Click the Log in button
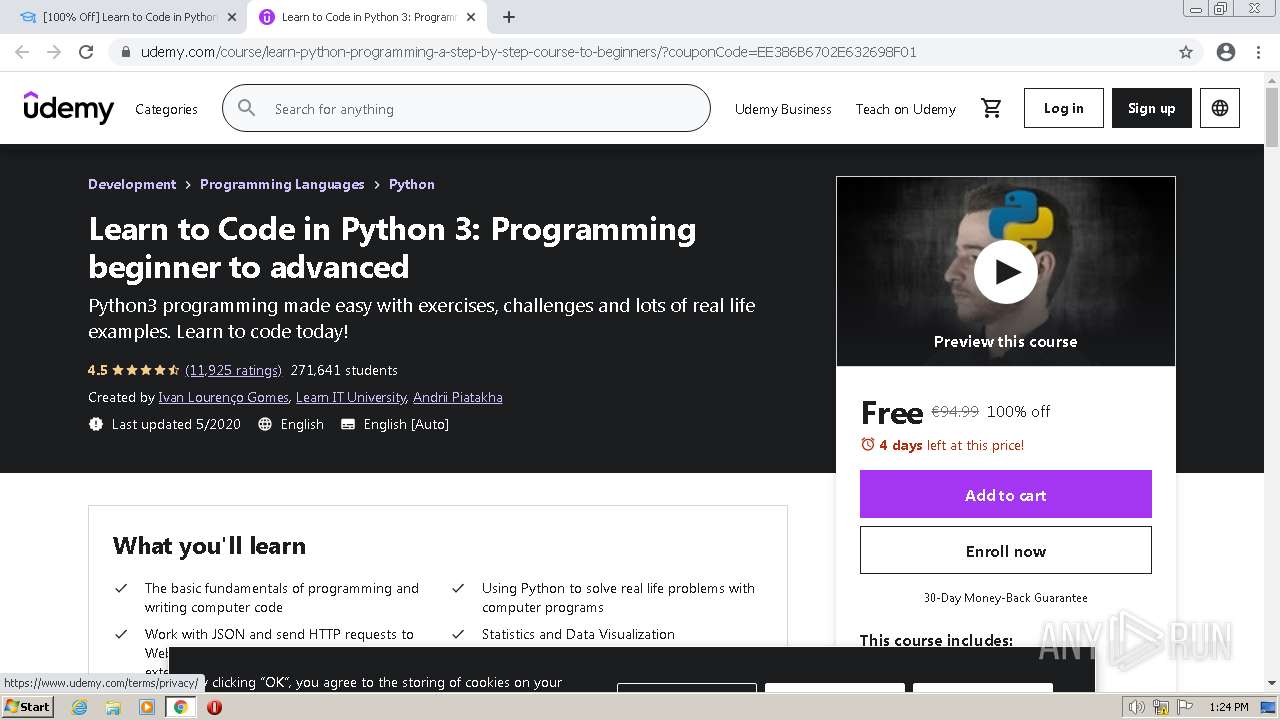 click(1063, 108)
